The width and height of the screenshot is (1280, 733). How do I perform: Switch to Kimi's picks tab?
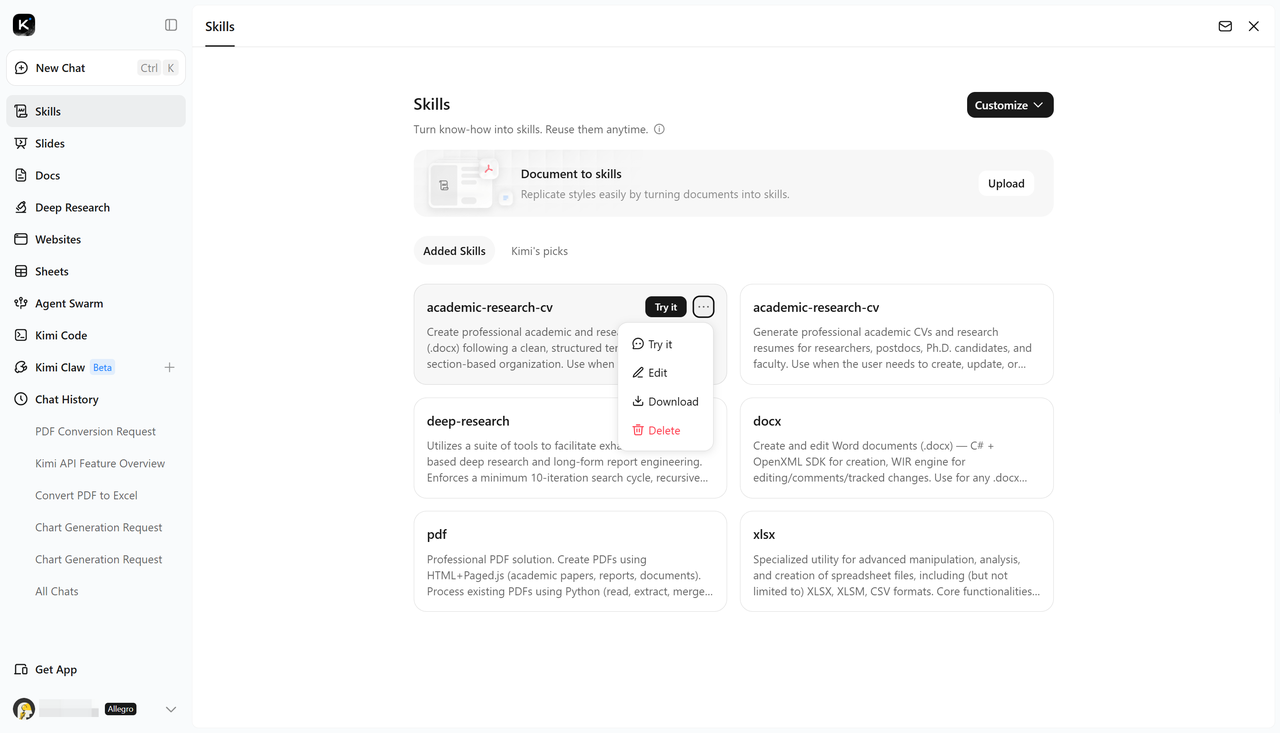point(539,251)
